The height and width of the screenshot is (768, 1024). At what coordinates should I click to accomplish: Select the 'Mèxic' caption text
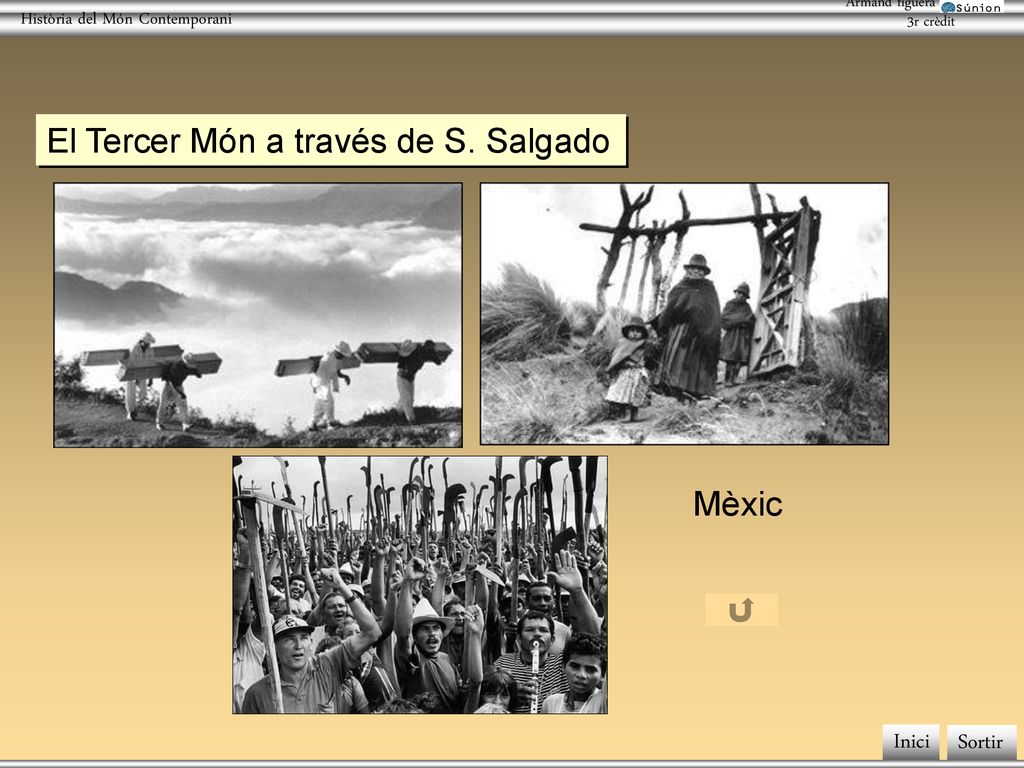click(738, 504)
